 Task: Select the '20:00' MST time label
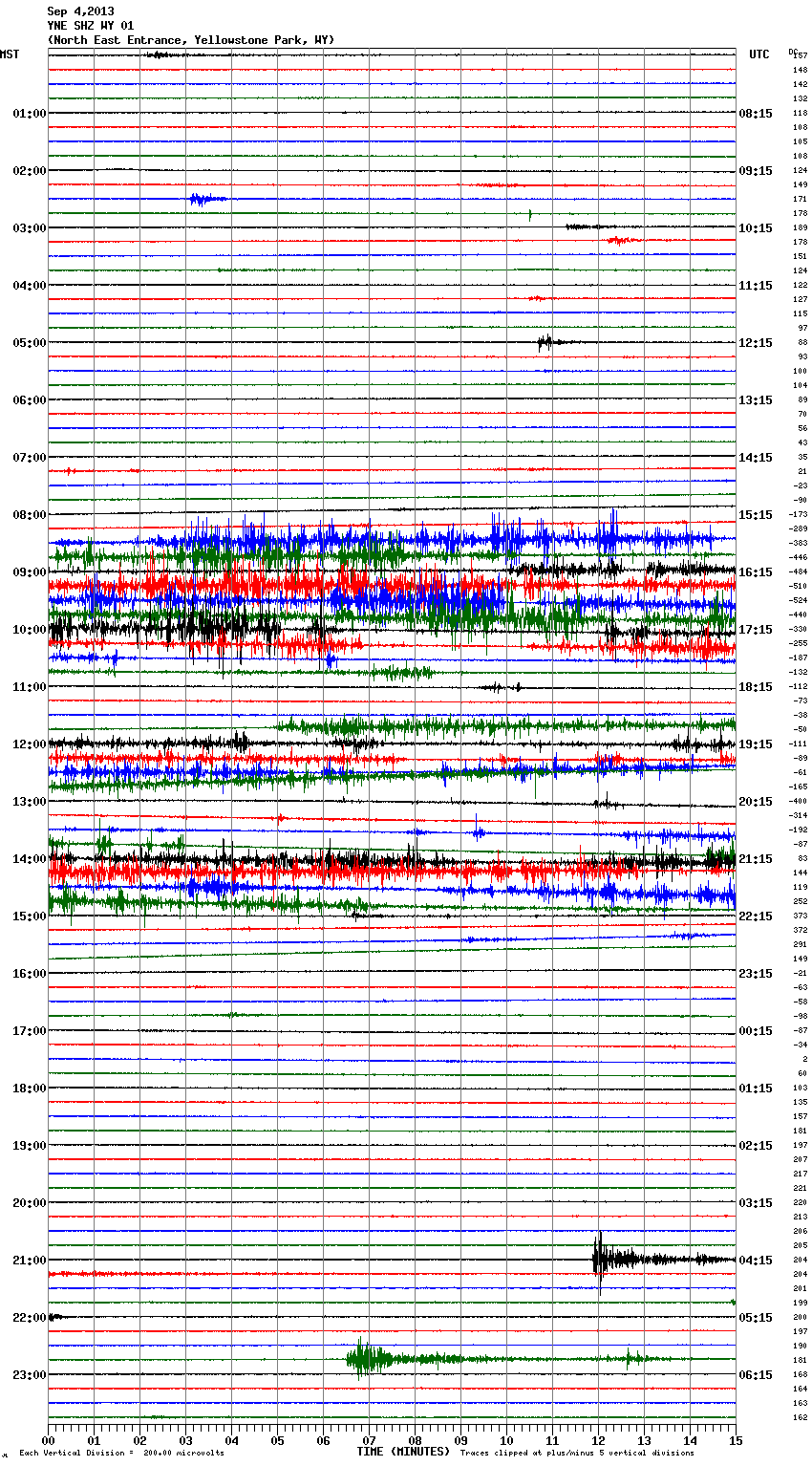tap(30, 1203)
